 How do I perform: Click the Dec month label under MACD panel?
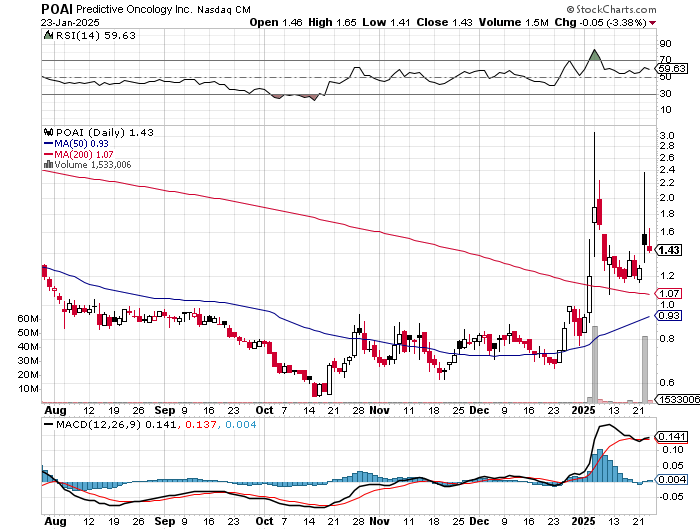coord(479,521)
